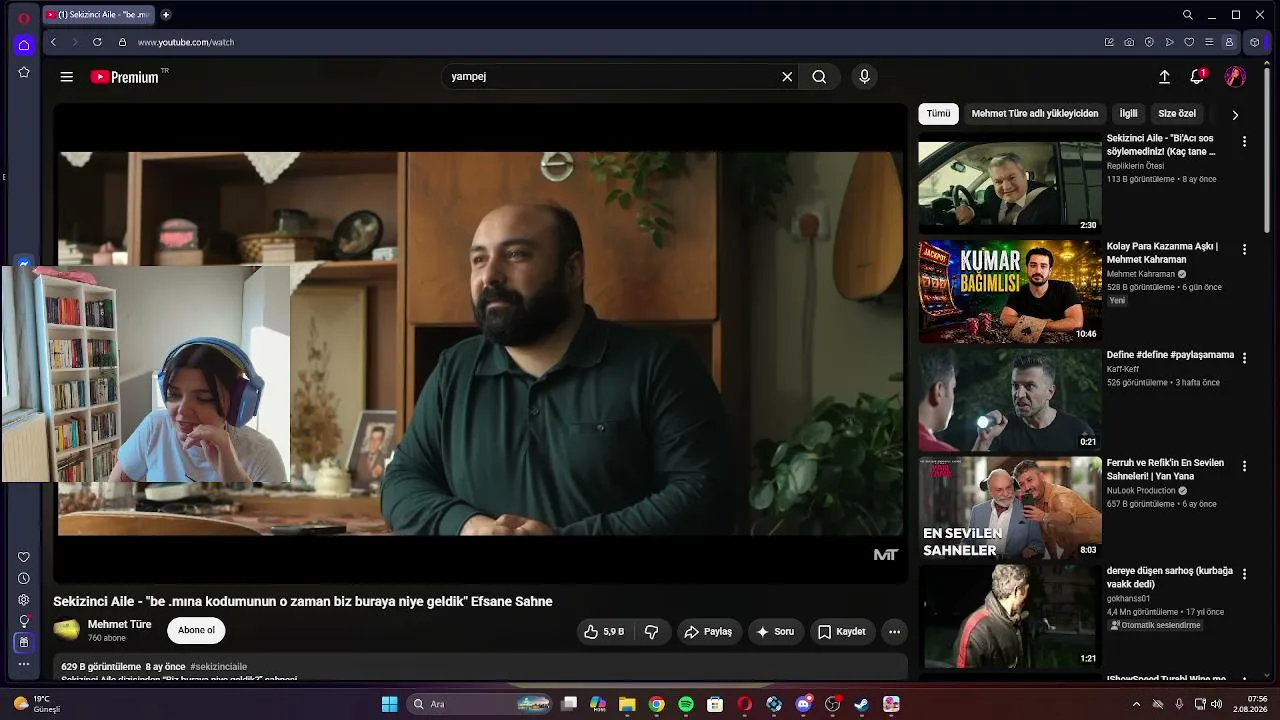The height and width of the screenshot is (720, 1280).
Task: Open the toolbar heart bookmark icon
Action: (x=1189, y=42)
